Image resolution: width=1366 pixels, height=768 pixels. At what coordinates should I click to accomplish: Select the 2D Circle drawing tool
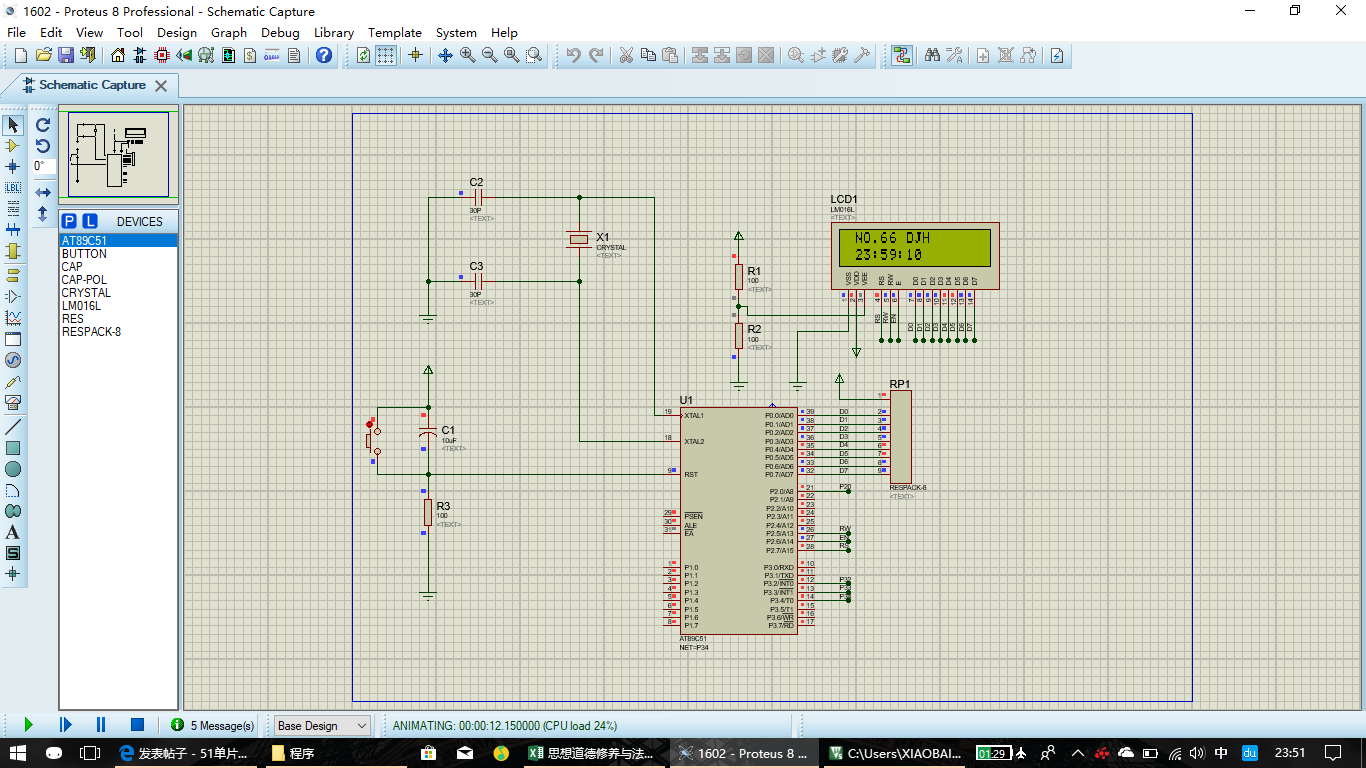(13, 469)
